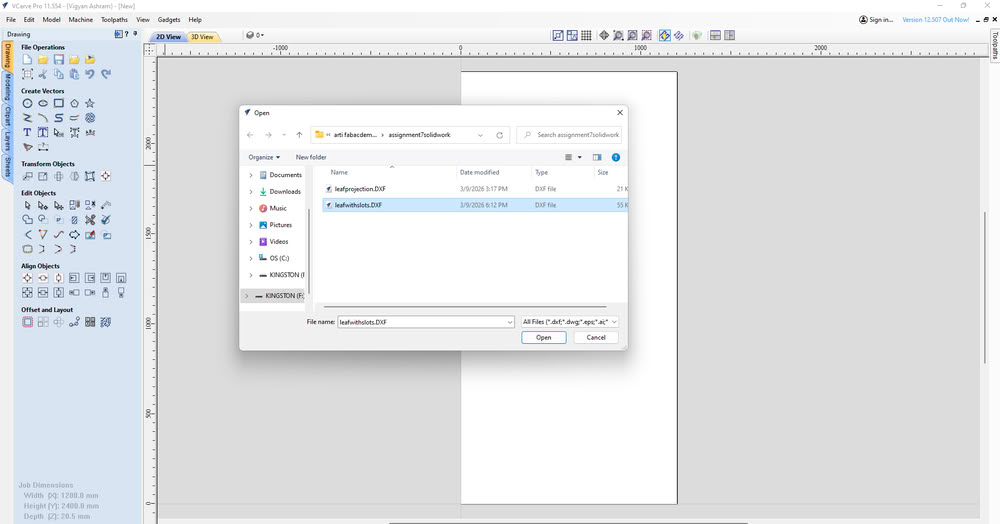
Task: Open the Model menu
Action: [51, 20]
